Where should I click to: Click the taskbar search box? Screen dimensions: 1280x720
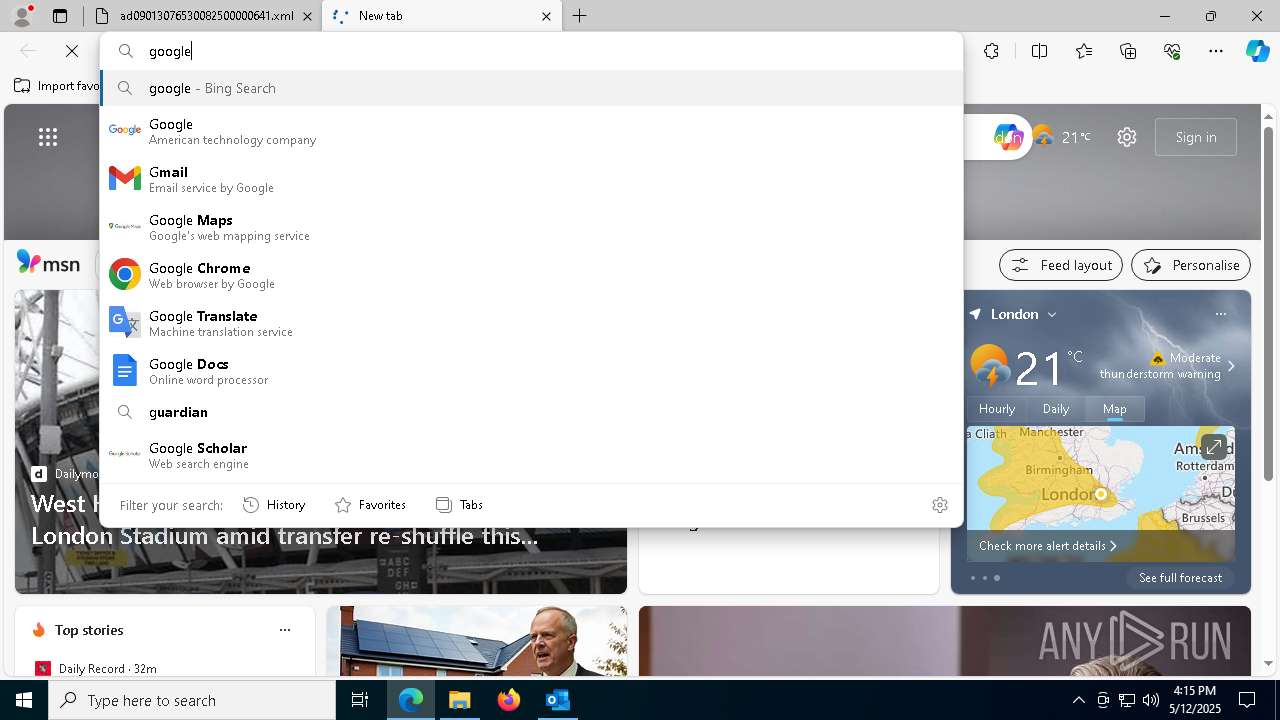(x=192, y=700)
